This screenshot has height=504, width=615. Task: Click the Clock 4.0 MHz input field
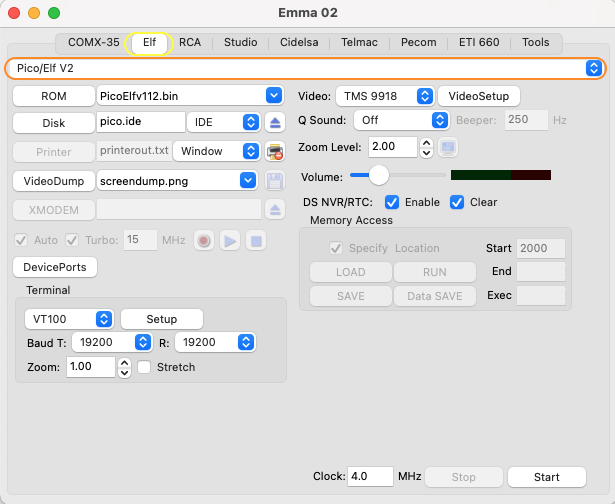pyautogui.click(x=370, y=477)
